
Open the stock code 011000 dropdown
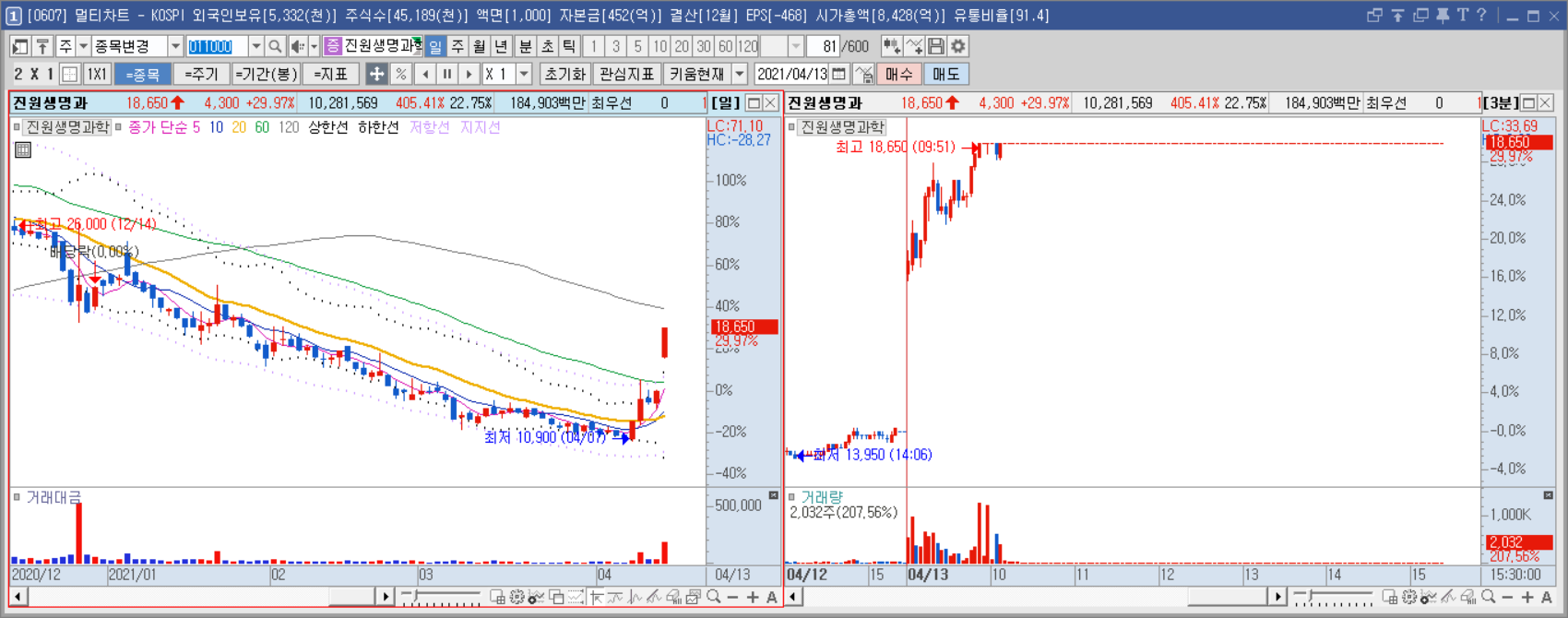(255, 46)
